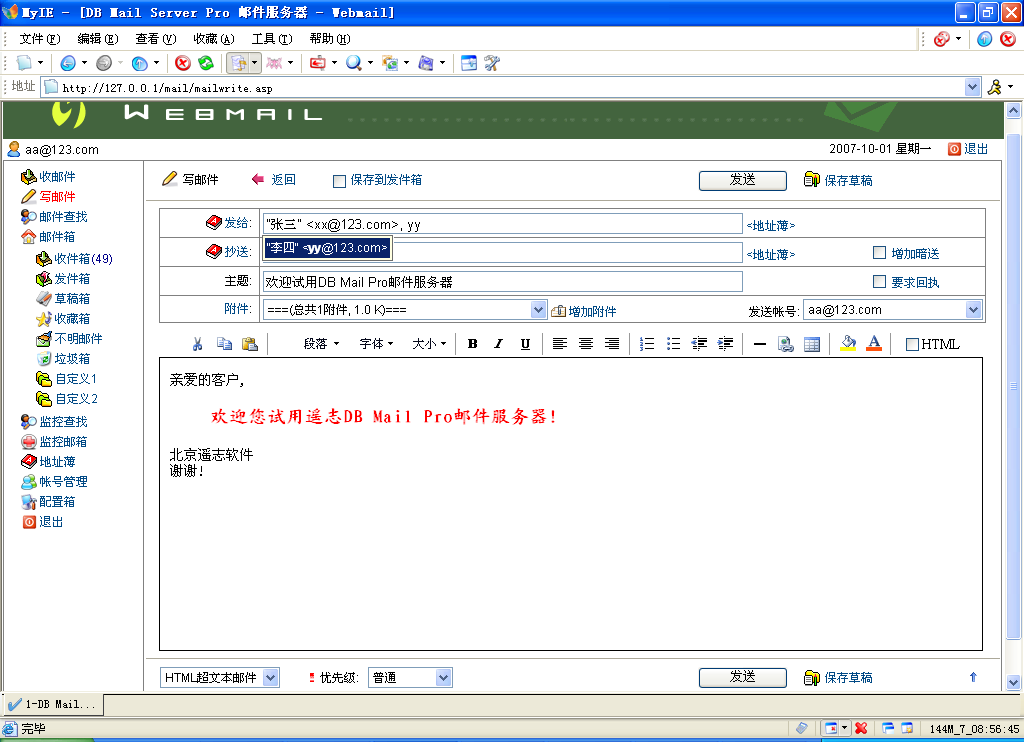Open the 段落 paragraph dropdown
Viewport: 1024px width, 742px height.
321,344
